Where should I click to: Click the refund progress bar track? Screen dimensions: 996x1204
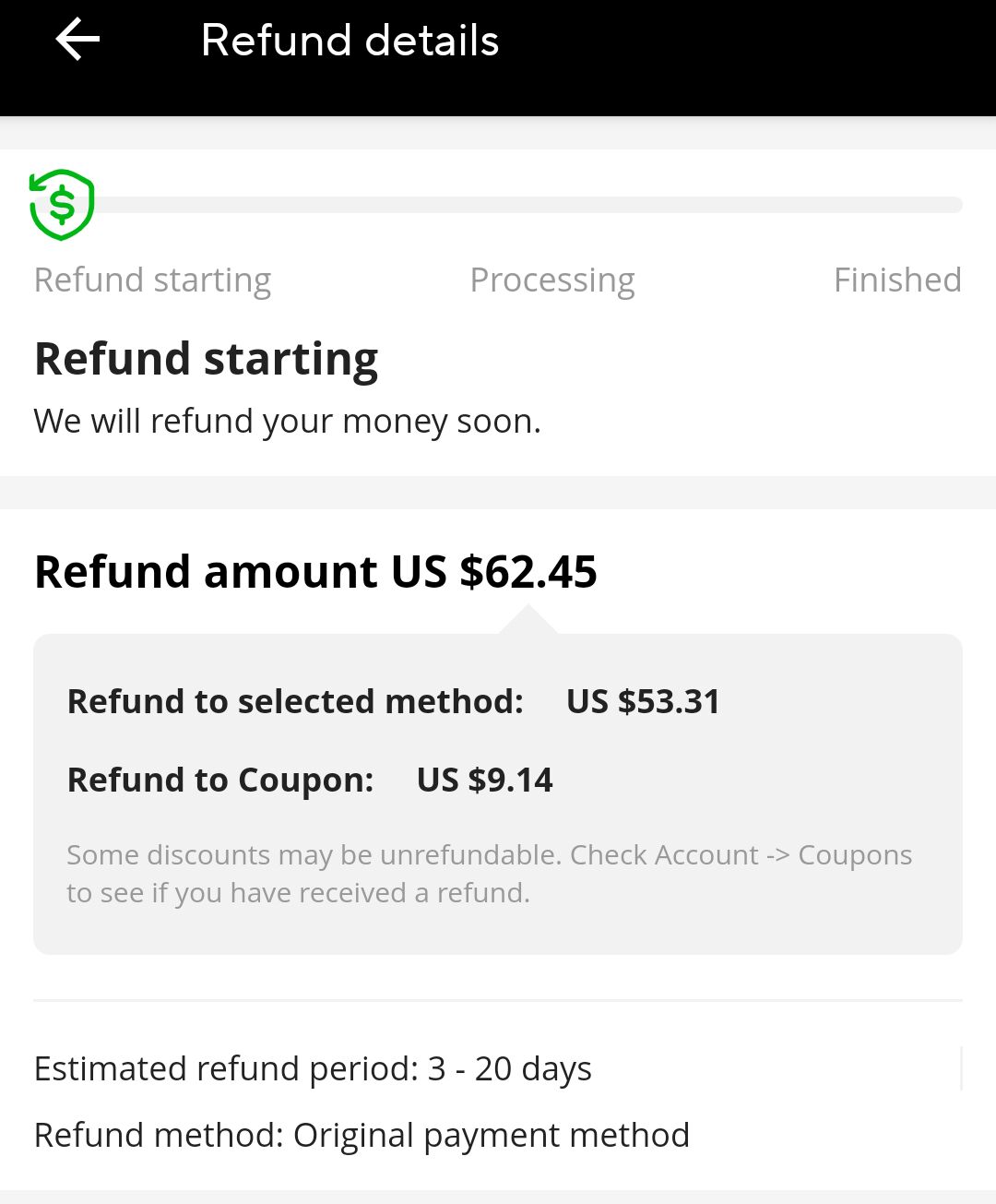pos(528,205)
